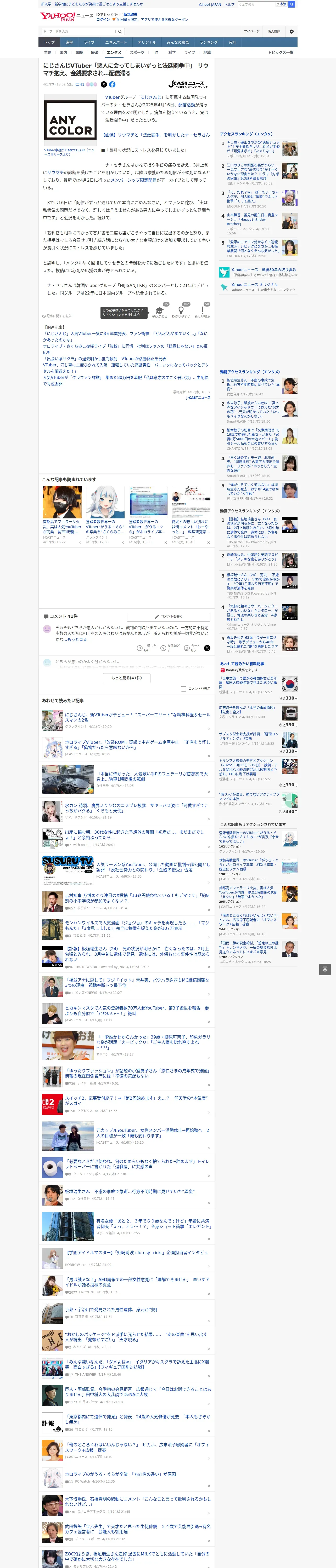The width and height of the screenshot is (336, 1568).
Task: Select the トップ tab
Action: tap(49, 43)
